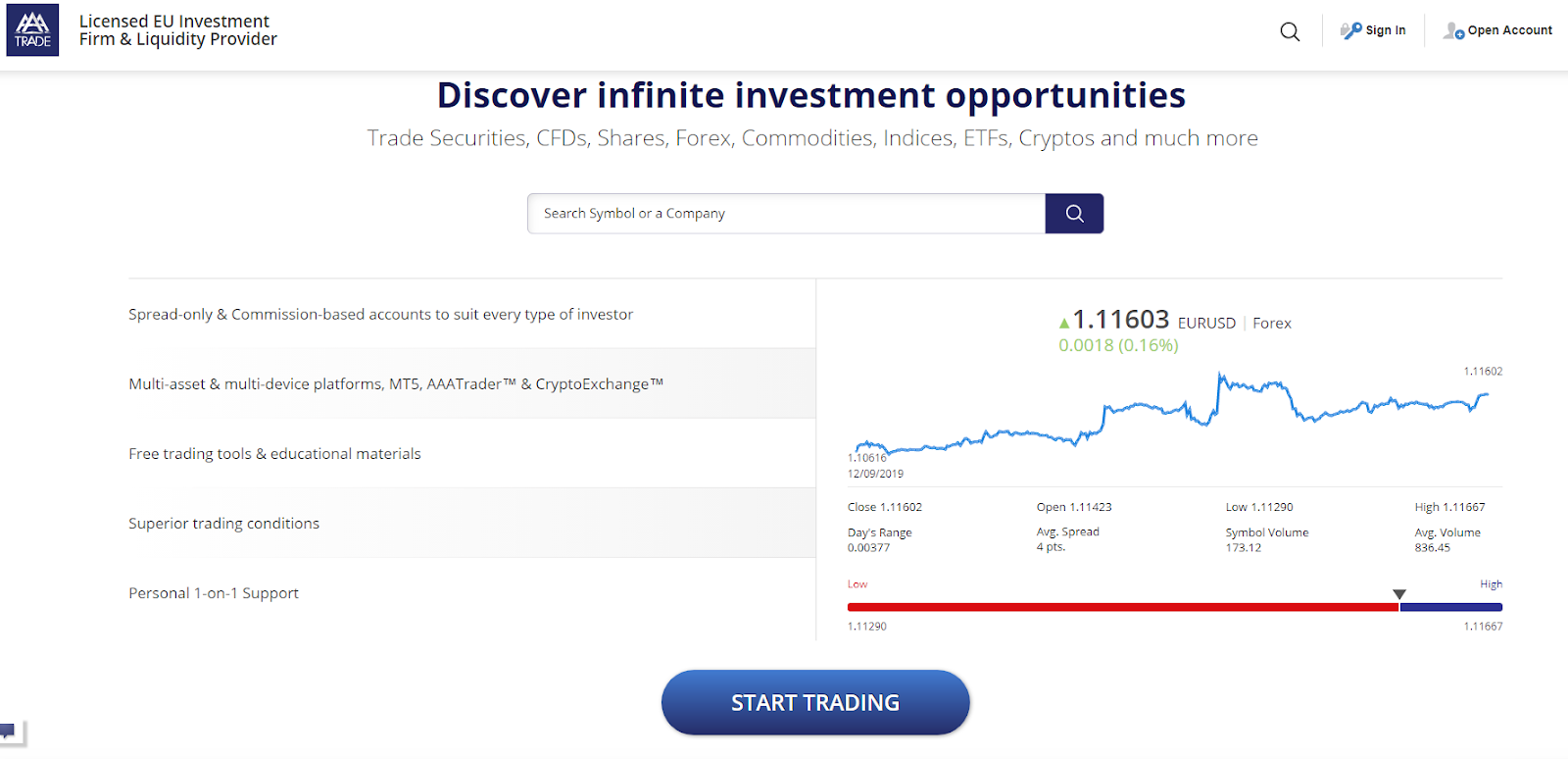Click the 1.11667 value under range bar

coord(1483,627)
